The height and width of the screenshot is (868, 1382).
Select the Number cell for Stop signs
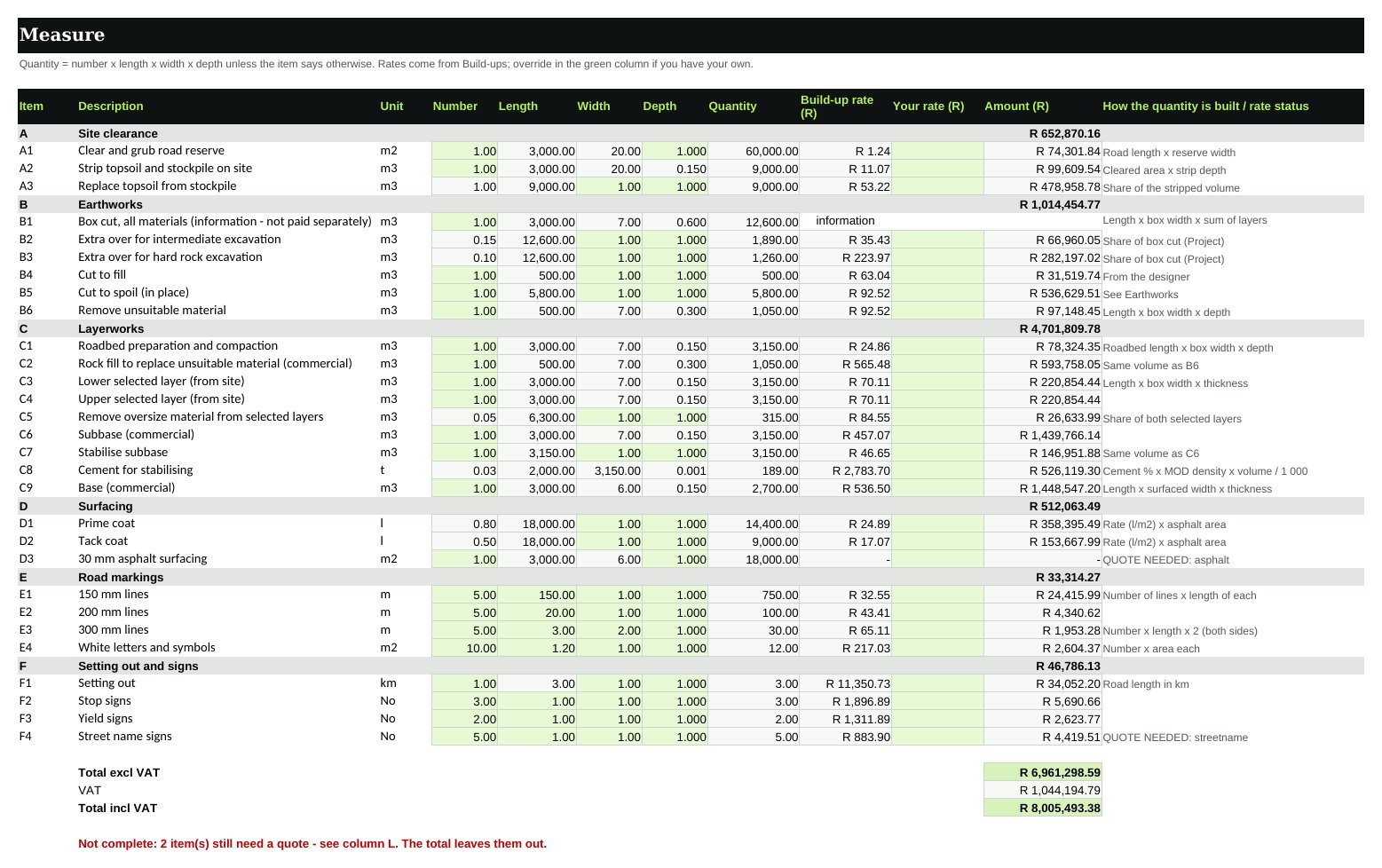click(464, 701)
